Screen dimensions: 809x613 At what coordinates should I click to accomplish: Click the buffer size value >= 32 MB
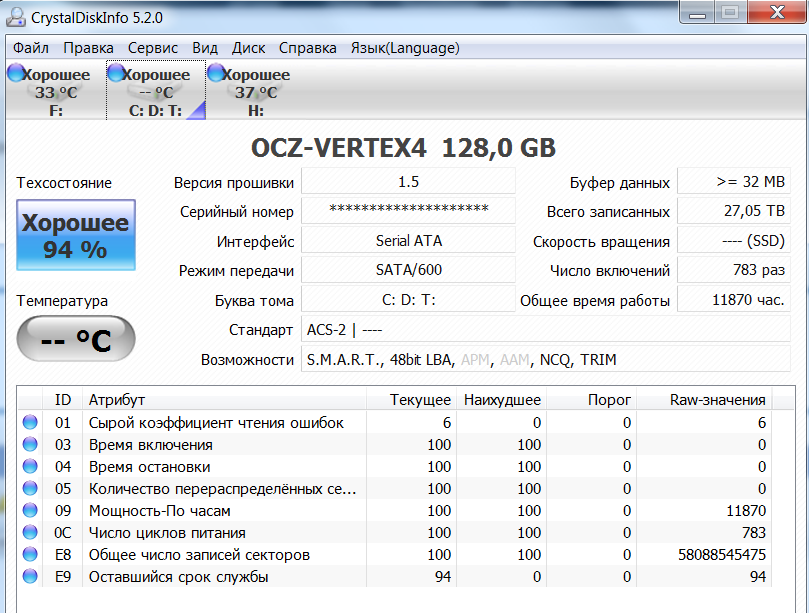click(x=733, y=182)
